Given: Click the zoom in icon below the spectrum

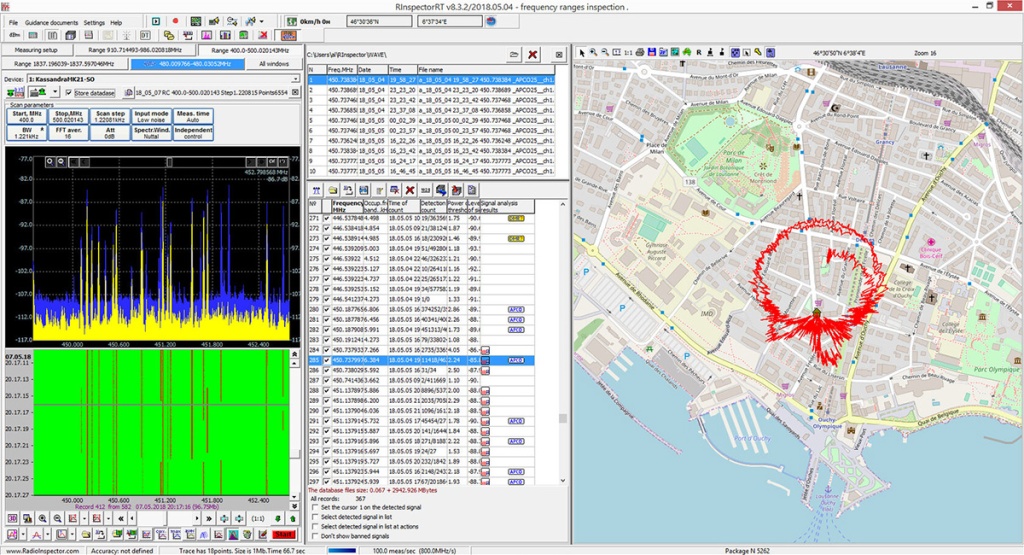Looking at the screenshot, I should (42, 518).
